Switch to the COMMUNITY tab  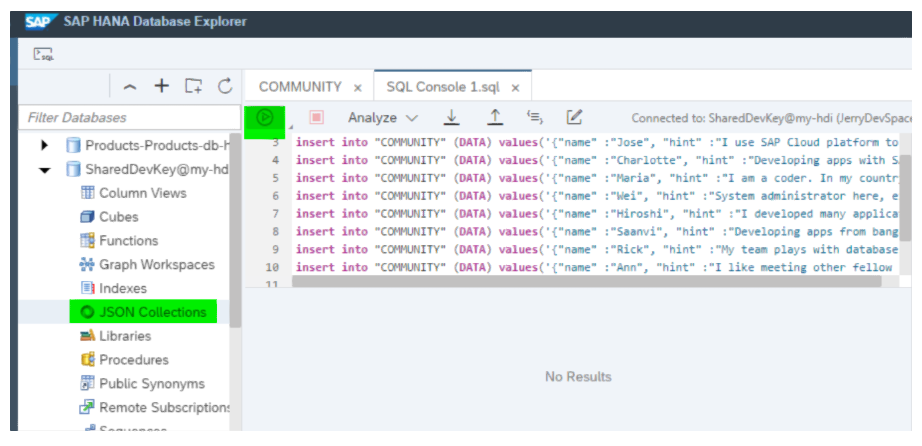point(300,87)
